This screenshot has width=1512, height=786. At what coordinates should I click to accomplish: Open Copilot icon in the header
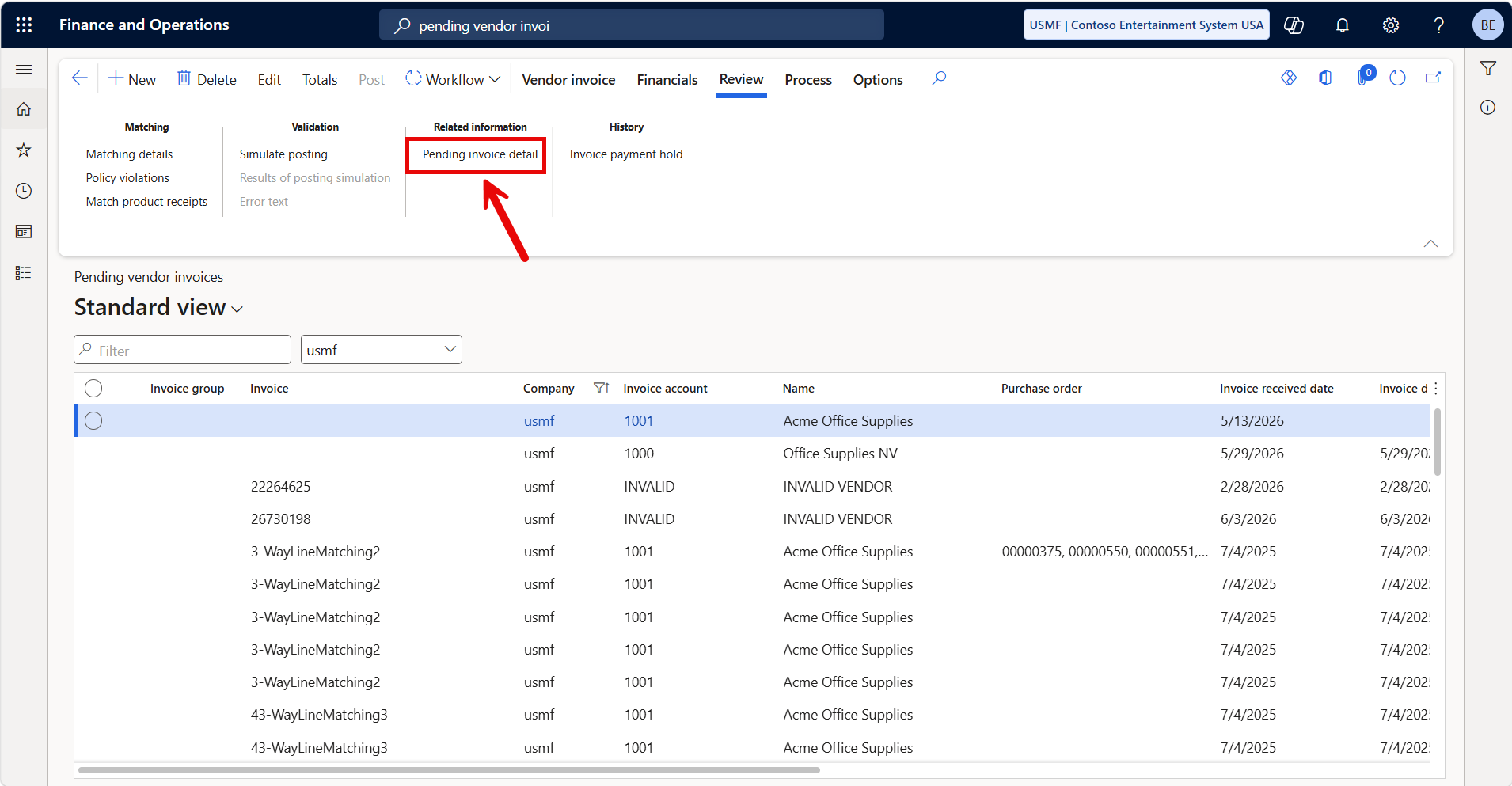pyautogui.click(x=1294, y=25)
